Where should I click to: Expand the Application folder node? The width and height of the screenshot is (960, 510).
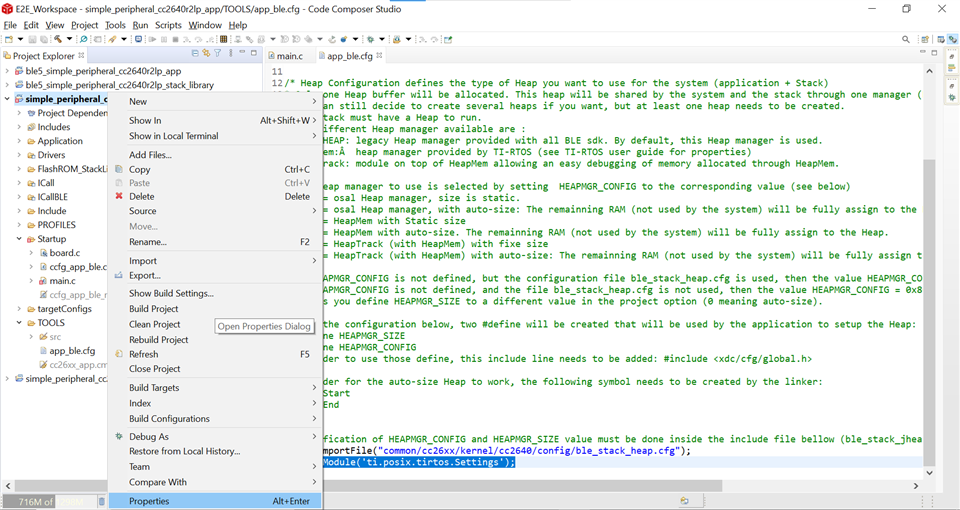[x=19, y=141]
